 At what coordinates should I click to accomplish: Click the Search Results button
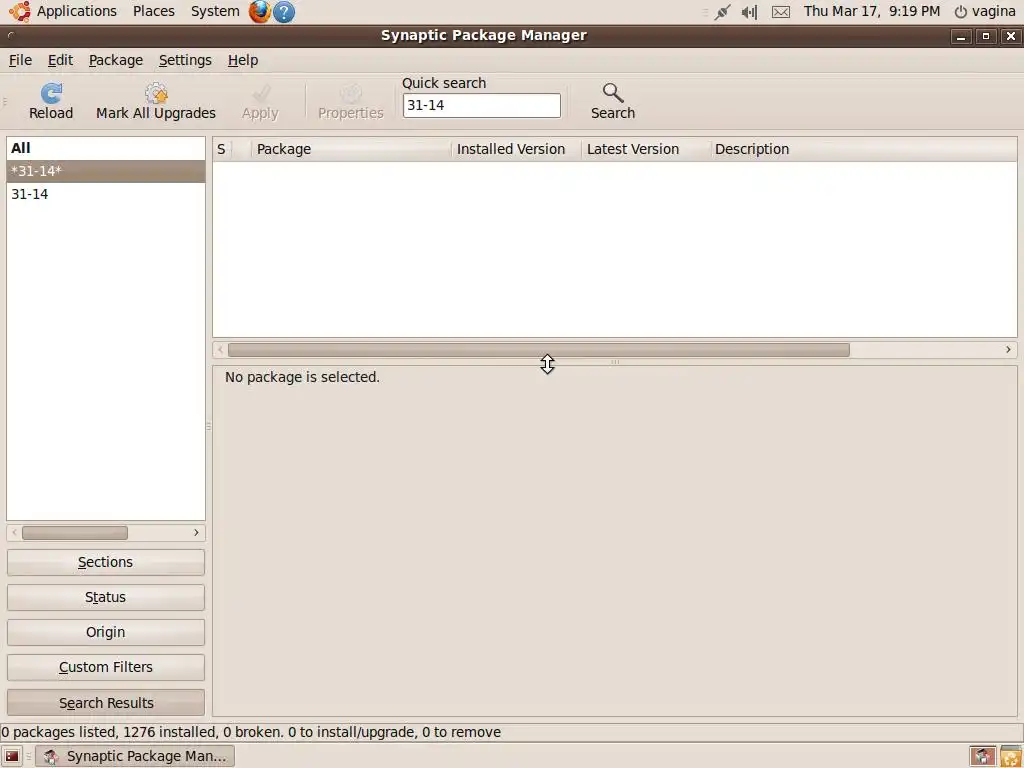pyautogui.click(x=106, y=703)
